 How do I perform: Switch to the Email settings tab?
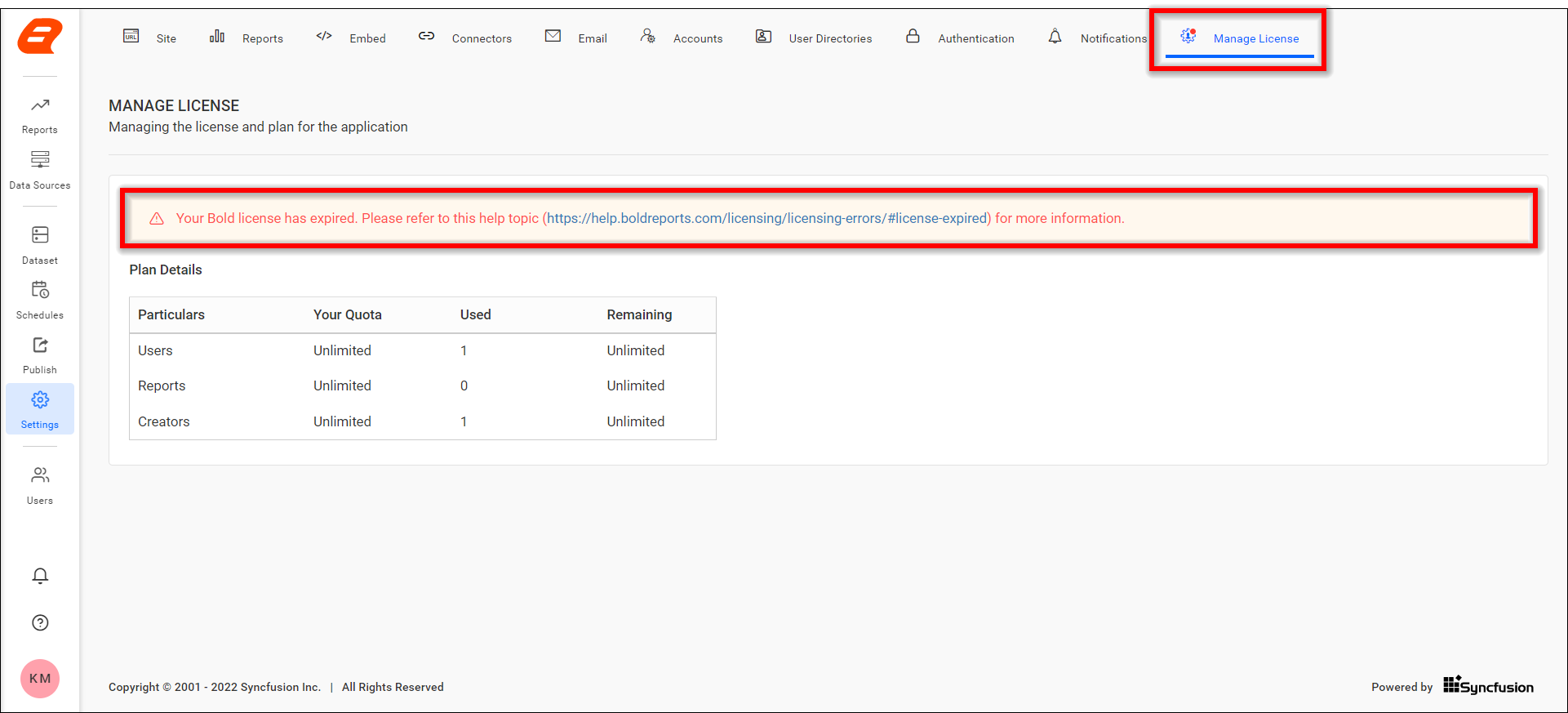(x=593, y=38)
